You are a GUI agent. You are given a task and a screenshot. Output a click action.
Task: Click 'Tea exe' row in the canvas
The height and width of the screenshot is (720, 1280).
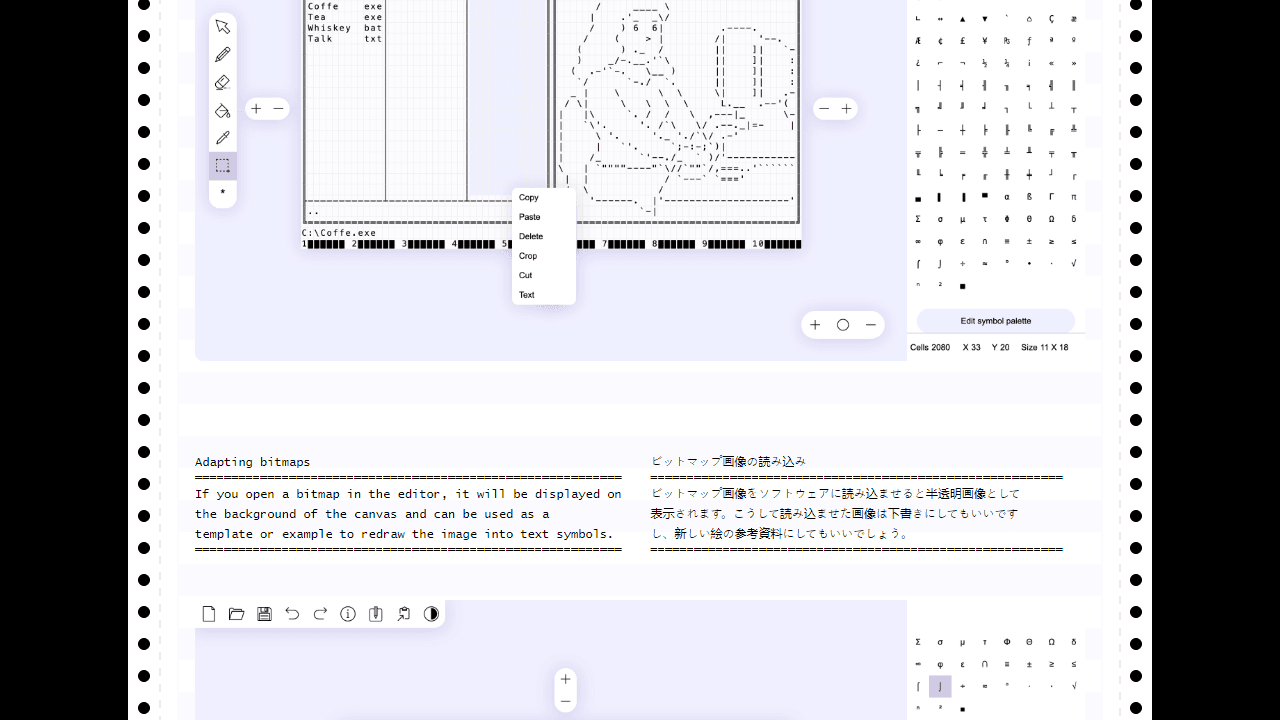344,17
